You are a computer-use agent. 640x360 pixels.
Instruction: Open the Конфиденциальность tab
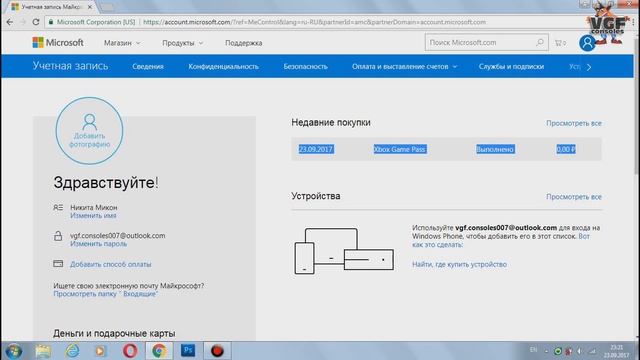(x=223, y=67)
